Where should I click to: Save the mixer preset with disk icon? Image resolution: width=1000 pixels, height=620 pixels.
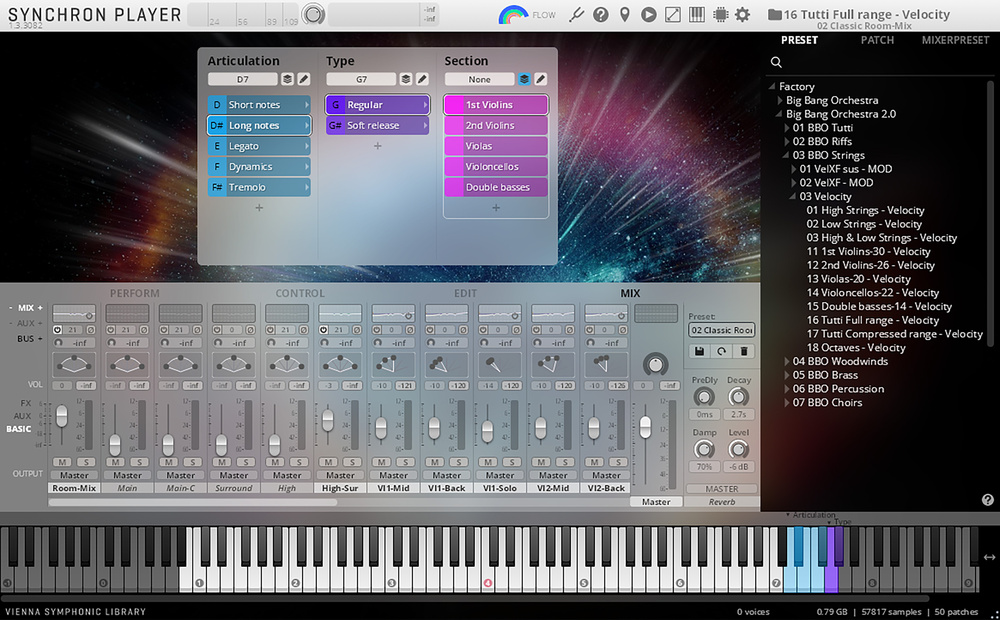[699, 351]
